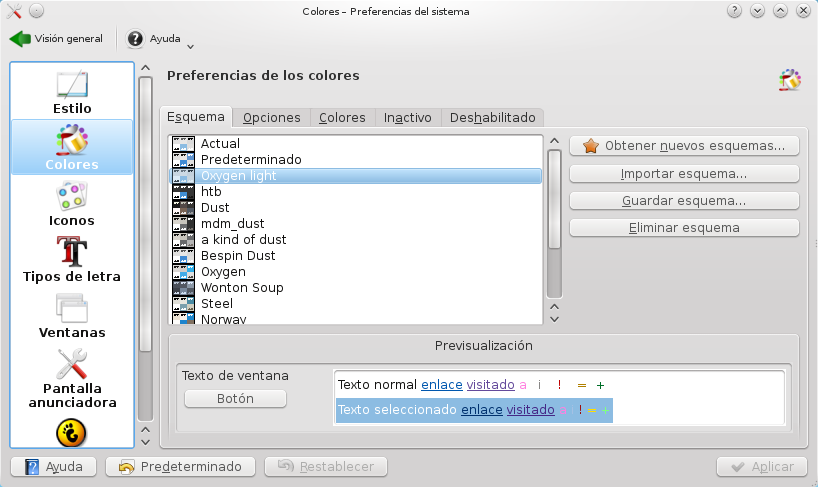The width and height of the screenshot is (818, 487).
Task: Switch to the Colores tab
Action: pos(342,118)
